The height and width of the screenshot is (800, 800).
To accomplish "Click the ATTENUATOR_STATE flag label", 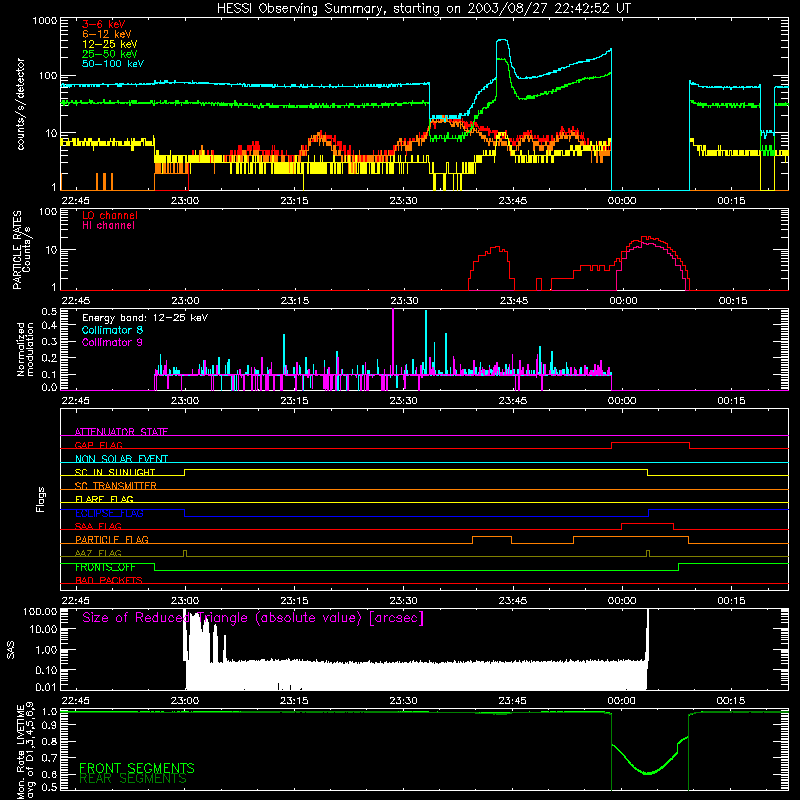I will point(121,432).
